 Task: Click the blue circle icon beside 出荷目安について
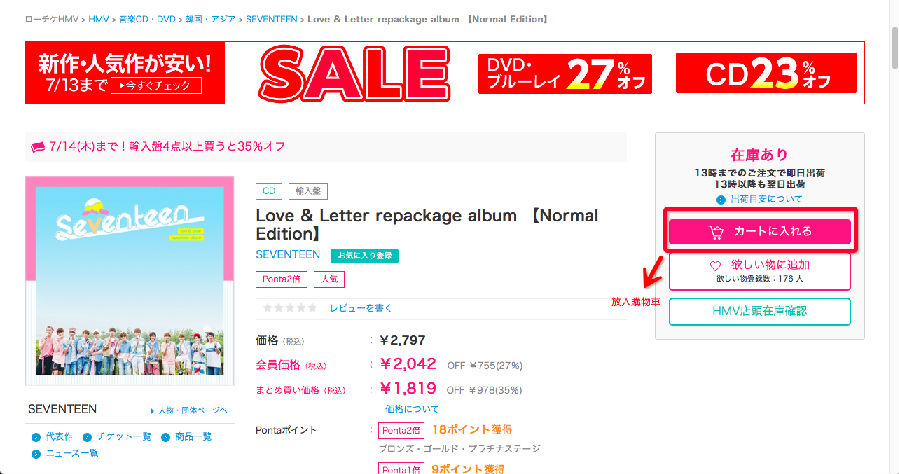pyautogui.click(x=721, y=199)
